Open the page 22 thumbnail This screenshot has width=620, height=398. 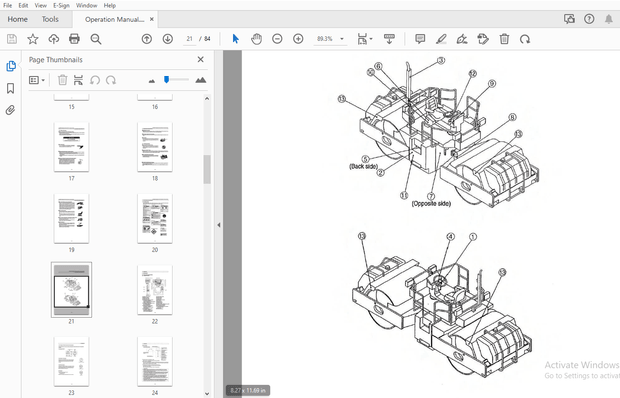coord(155,290)
